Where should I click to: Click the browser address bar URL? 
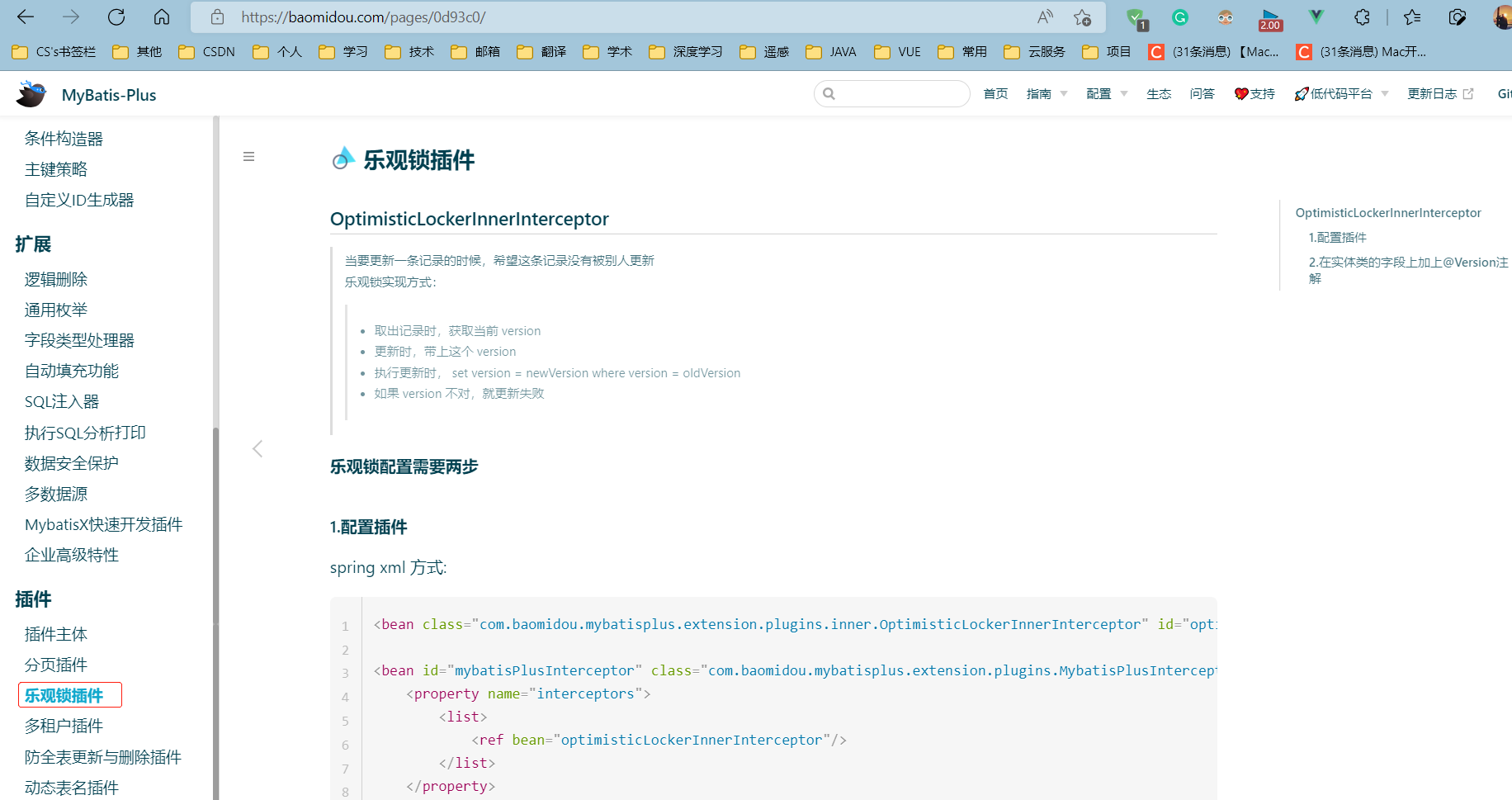point(363,17)
